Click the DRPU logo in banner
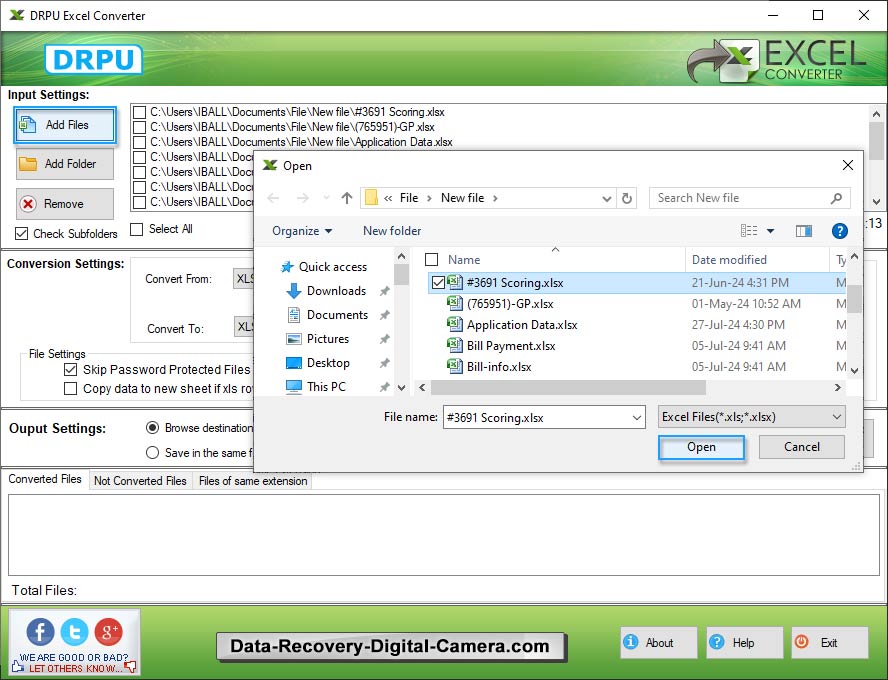The height and width of the screenshot is (680, 888). coord(93,59)
